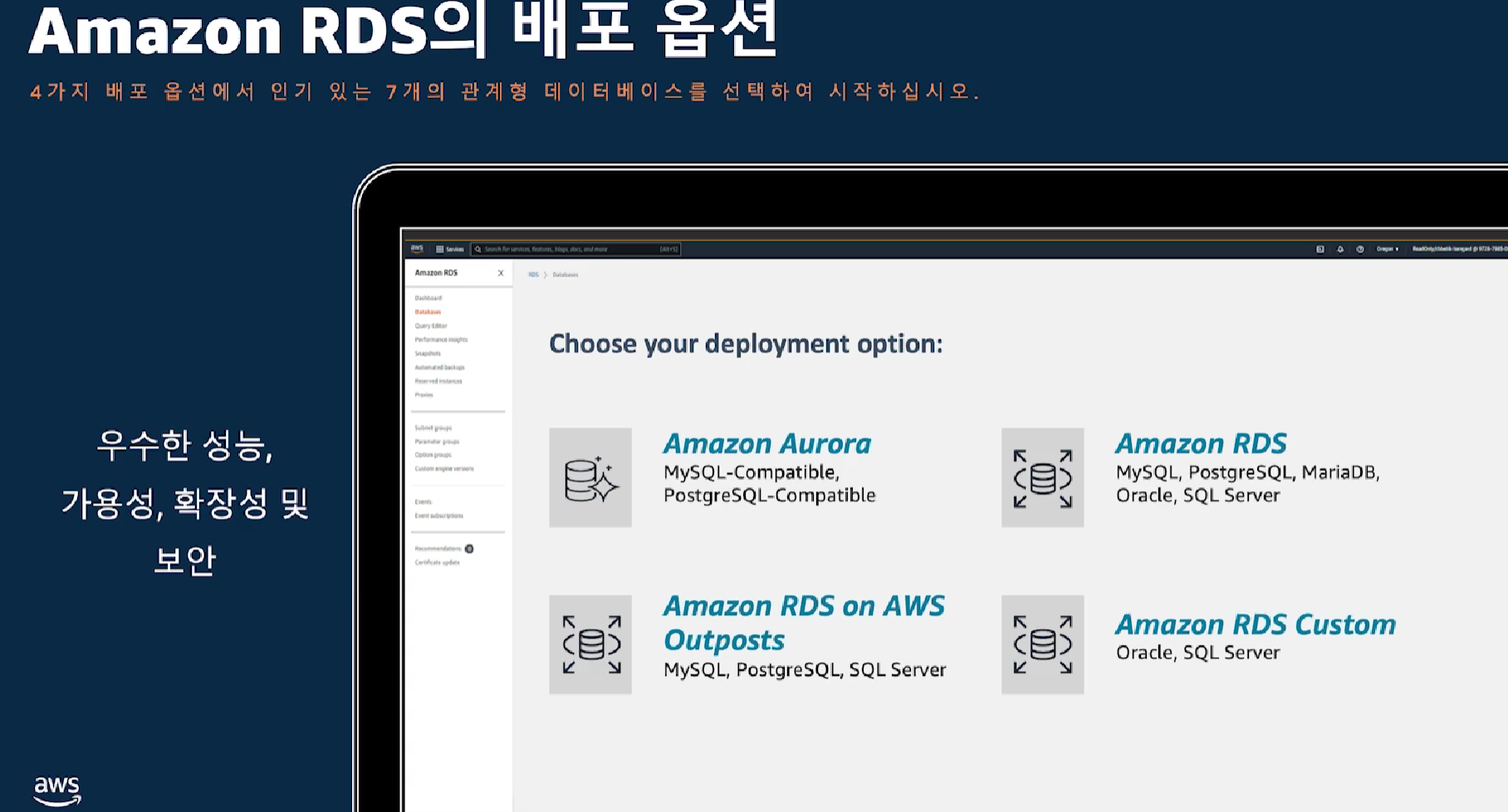Viewport: 1508px width, 812px height.
Task: Close the Amazon RDS side panel
Action: click(x=501, y=272)
